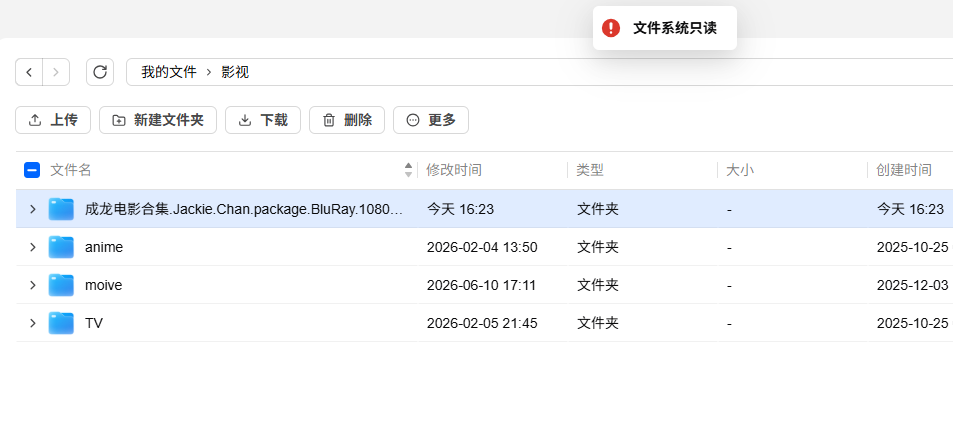Click 影视 in the breadcrumb path
This screenshot has height=431, width=953.
point(235,72)
